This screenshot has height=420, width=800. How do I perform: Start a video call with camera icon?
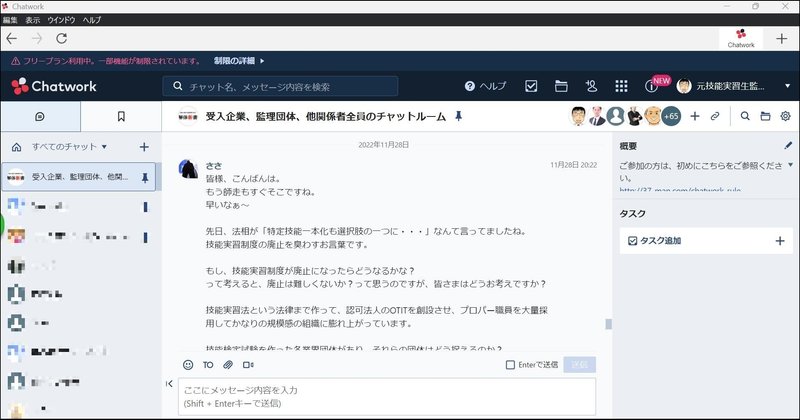[248, 365]
